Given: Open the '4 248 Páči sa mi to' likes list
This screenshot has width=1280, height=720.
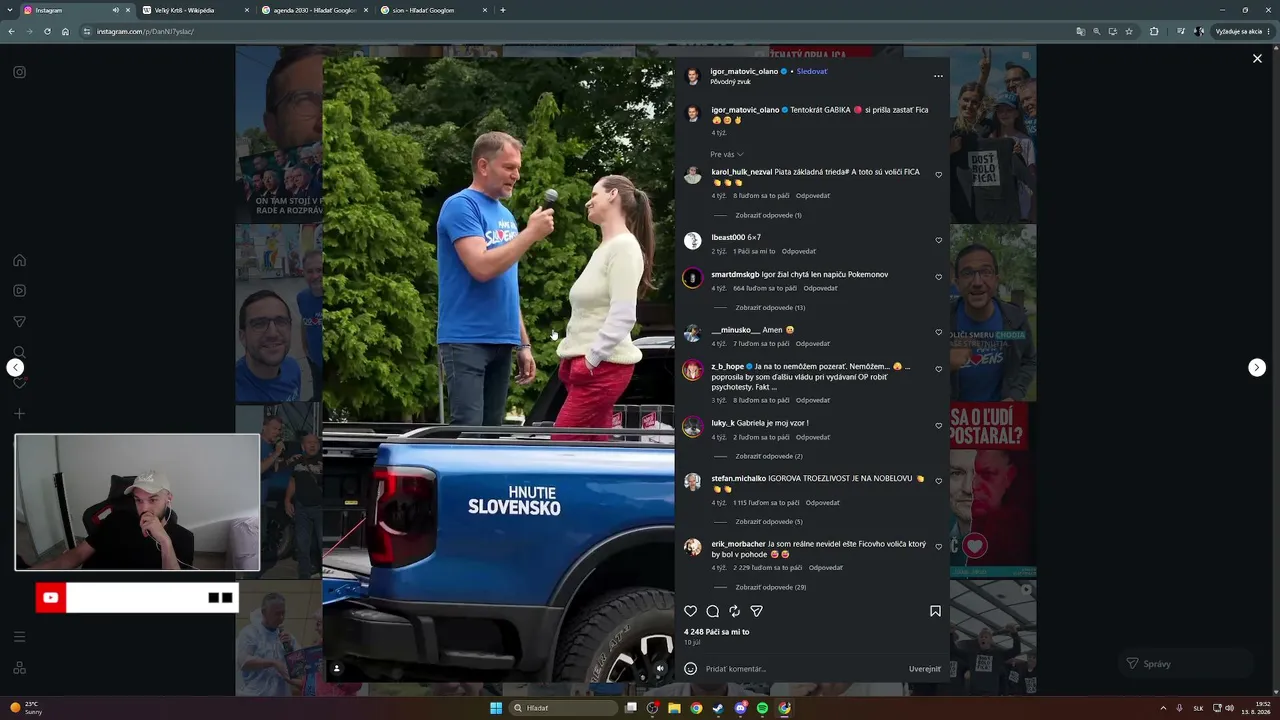Looking at the screenshot, I should 716,632.
